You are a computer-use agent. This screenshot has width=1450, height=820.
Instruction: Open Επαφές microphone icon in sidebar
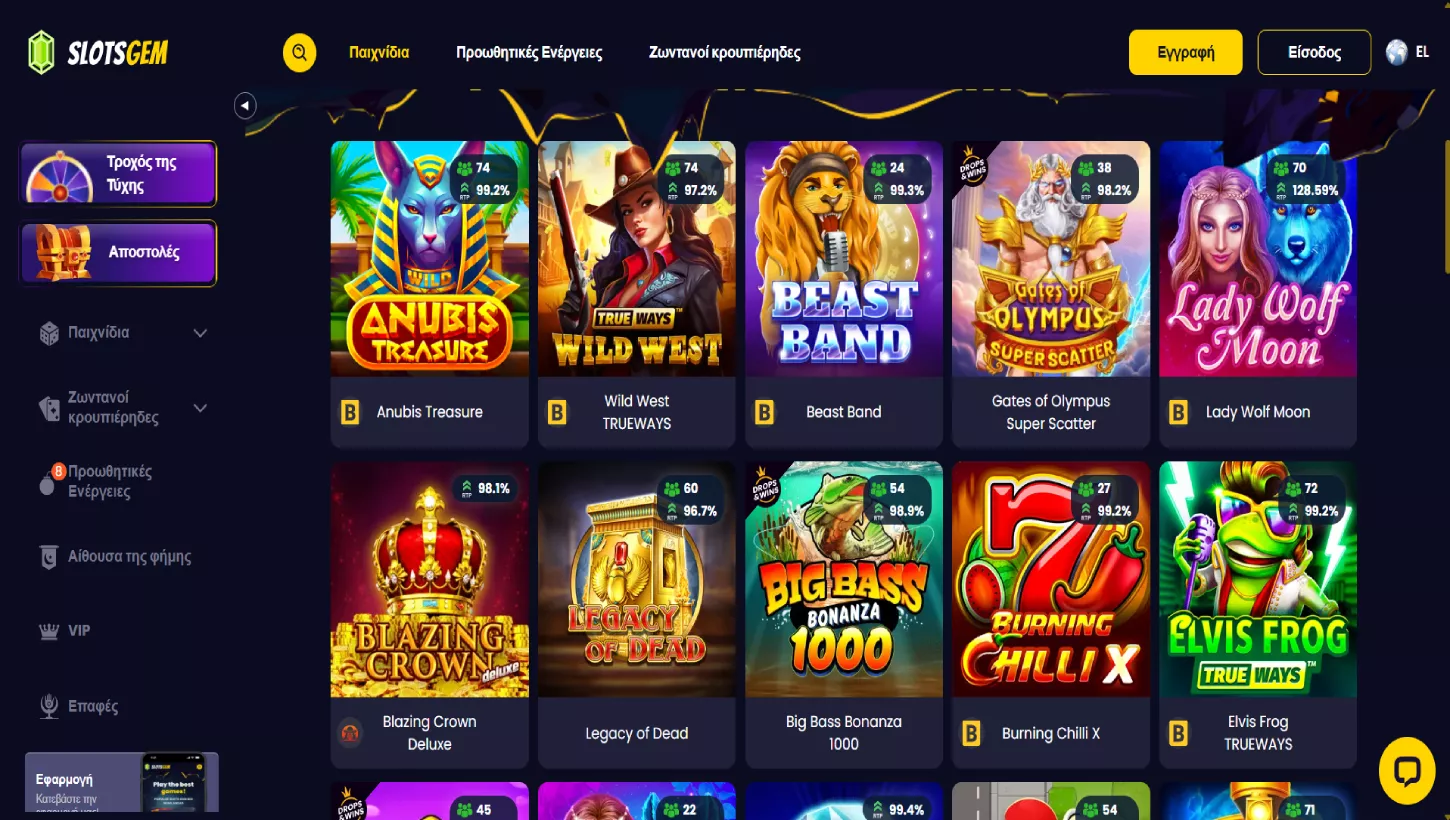(48, 706)
